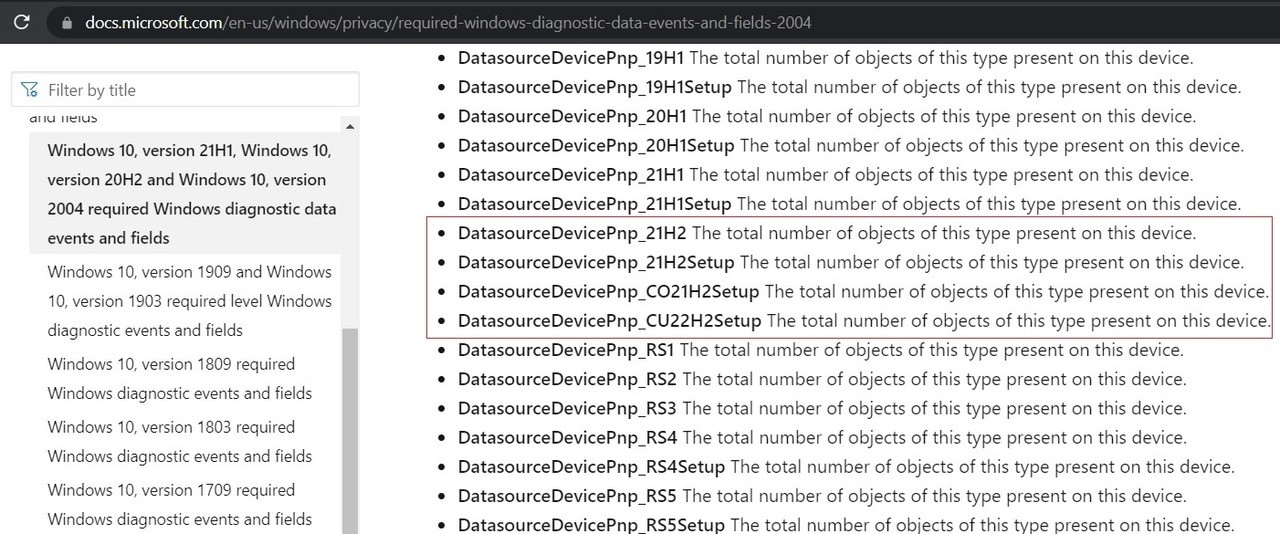Click the DatasourceDevicePnp_RS1 entry
This screenshot has width=1280, height=534.
pos(566,350)
